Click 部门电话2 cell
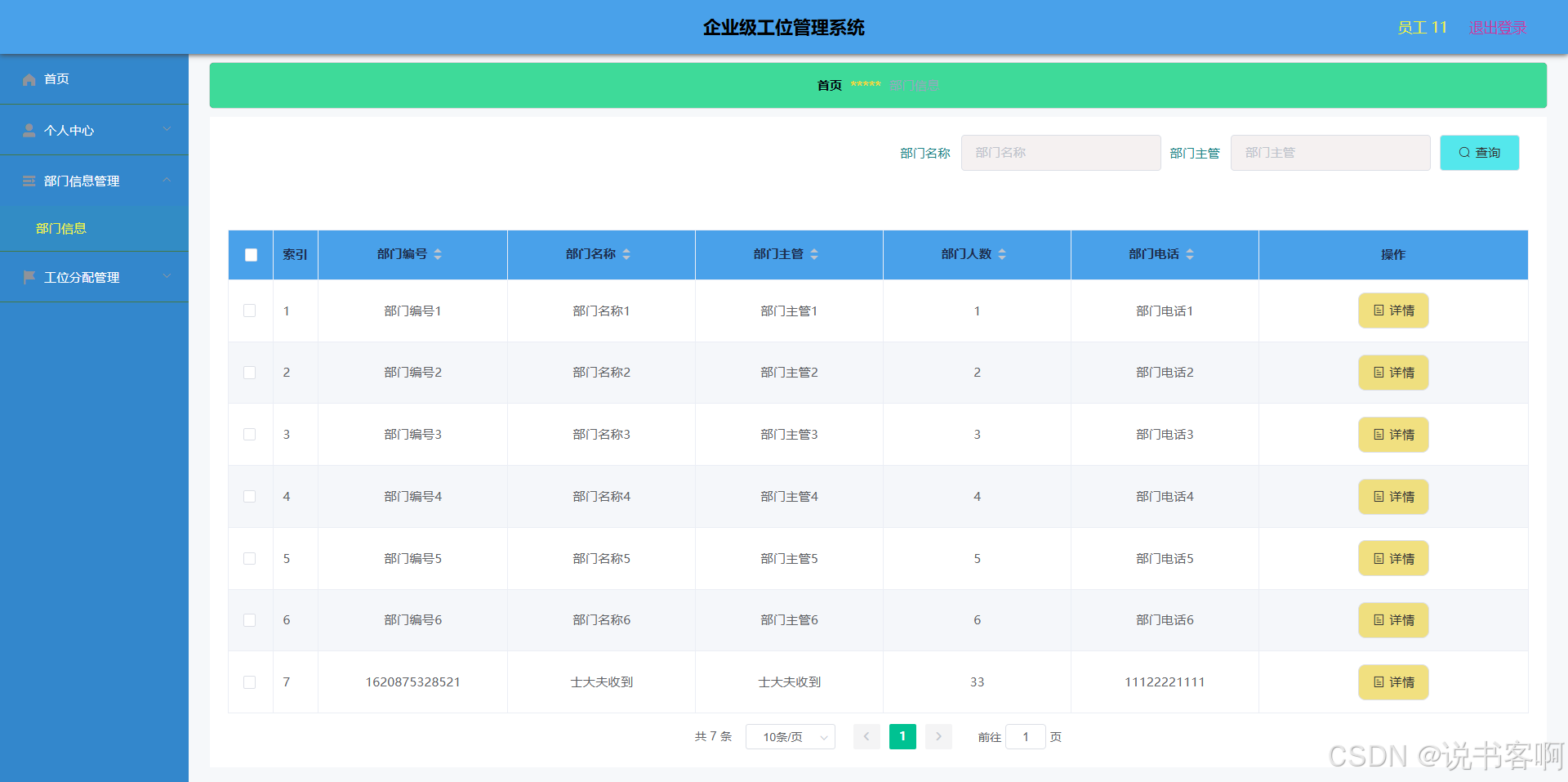1568x782 pixels. click(x=1165, y=373)
